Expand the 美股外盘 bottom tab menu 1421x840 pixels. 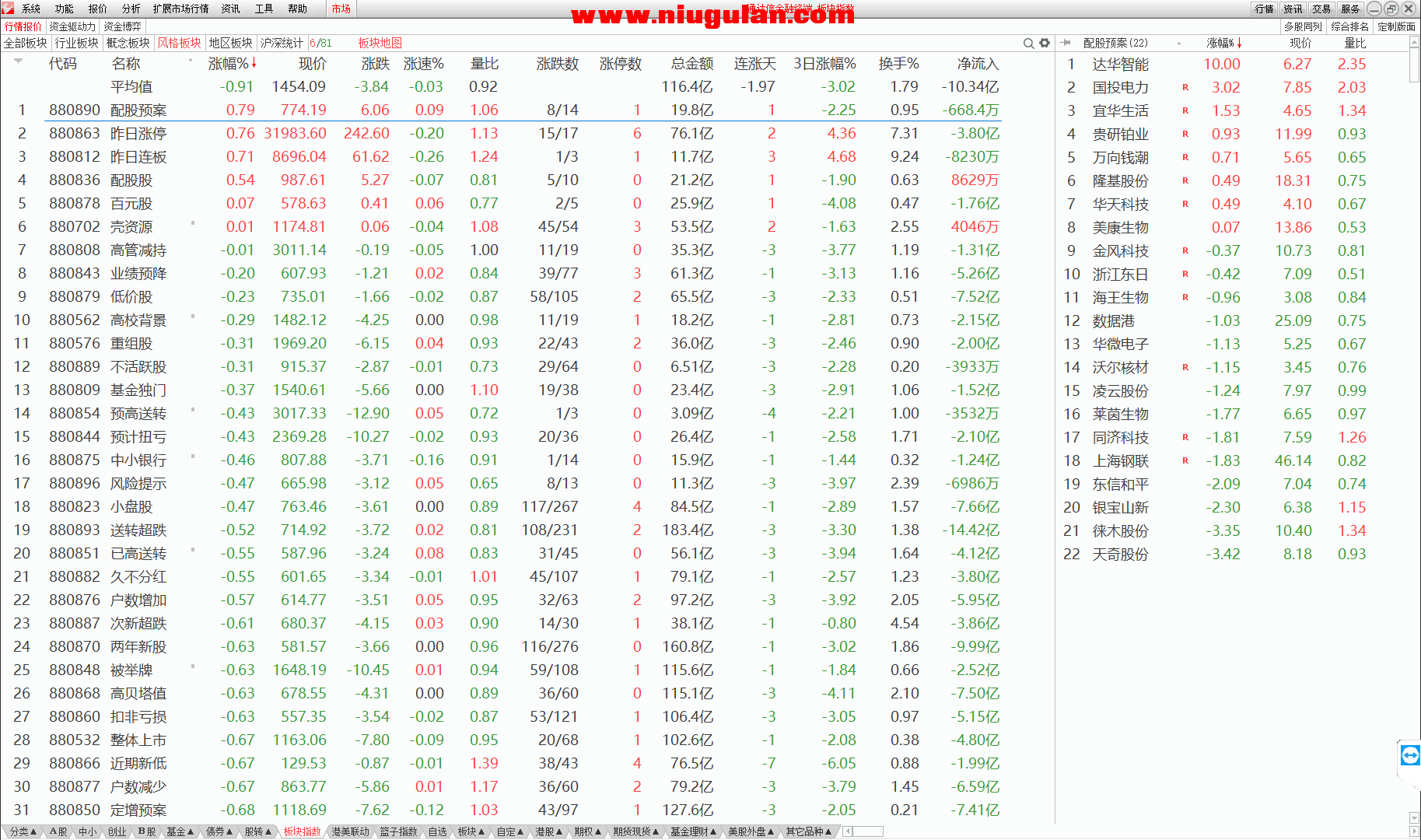tap(751, 831)
